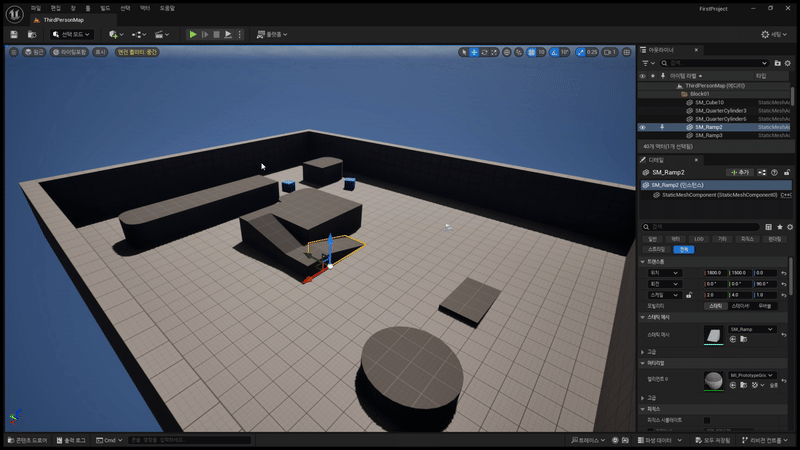Choose the Translate gizmo tool
This screenshot has height=450, width=800.
pyautogui.click(x=474, y=52)
